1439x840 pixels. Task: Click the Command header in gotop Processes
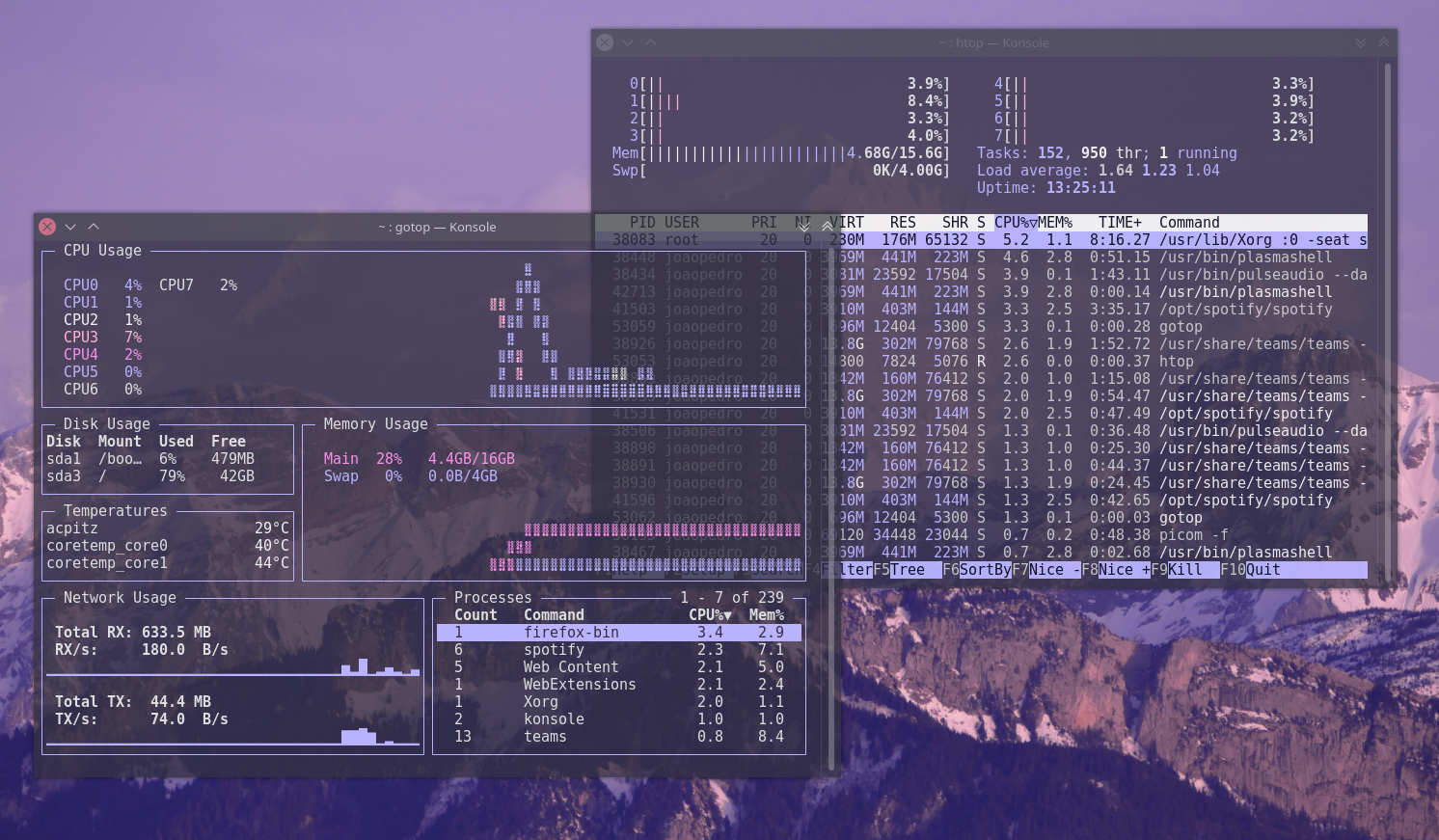[554, 615]
